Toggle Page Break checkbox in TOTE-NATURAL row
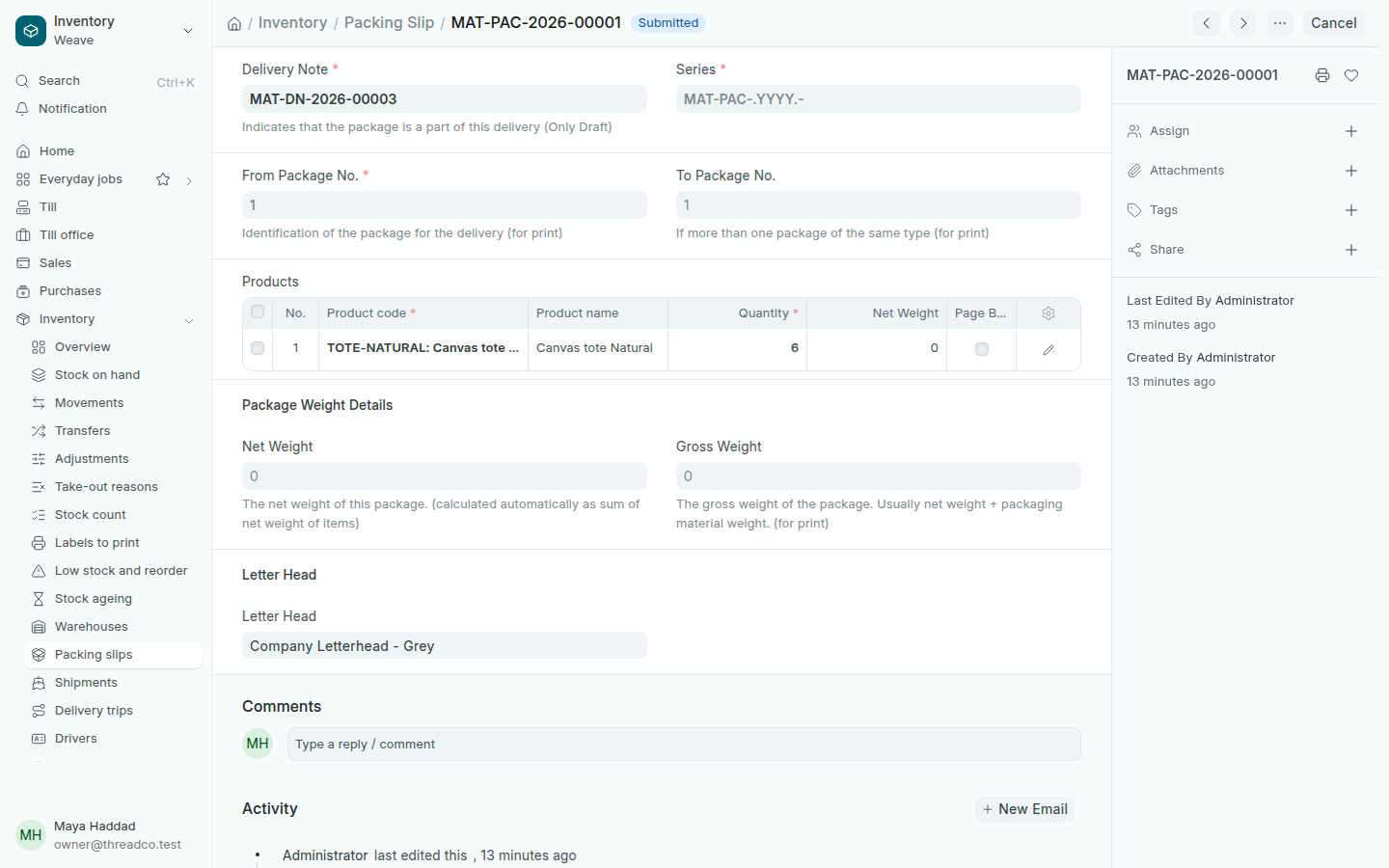Viewport: 1389px width, 868px height. (x=982, y=349)
